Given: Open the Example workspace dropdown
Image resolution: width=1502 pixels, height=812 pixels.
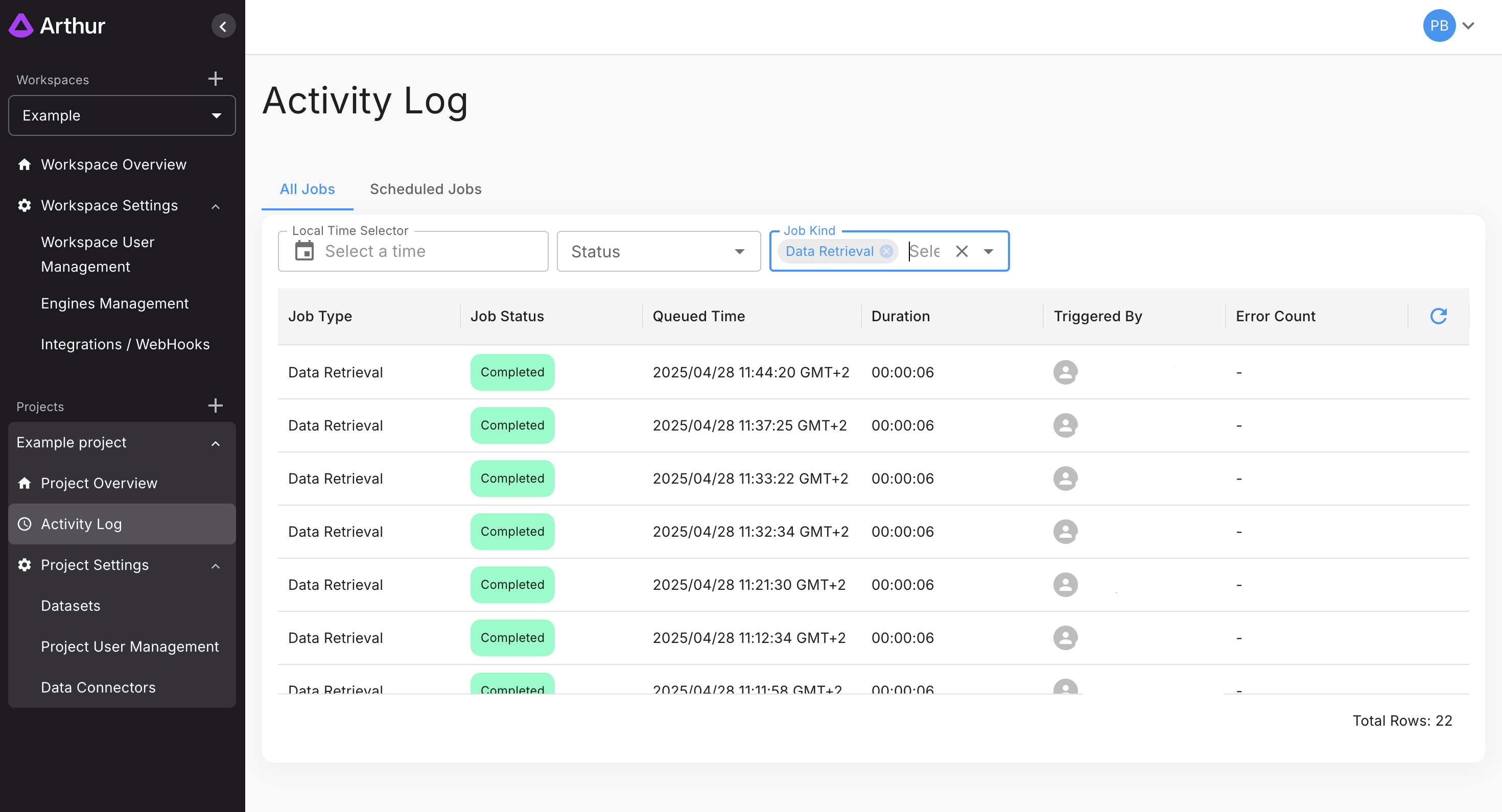Looking at the screenshot, I should tap(122, 115).
